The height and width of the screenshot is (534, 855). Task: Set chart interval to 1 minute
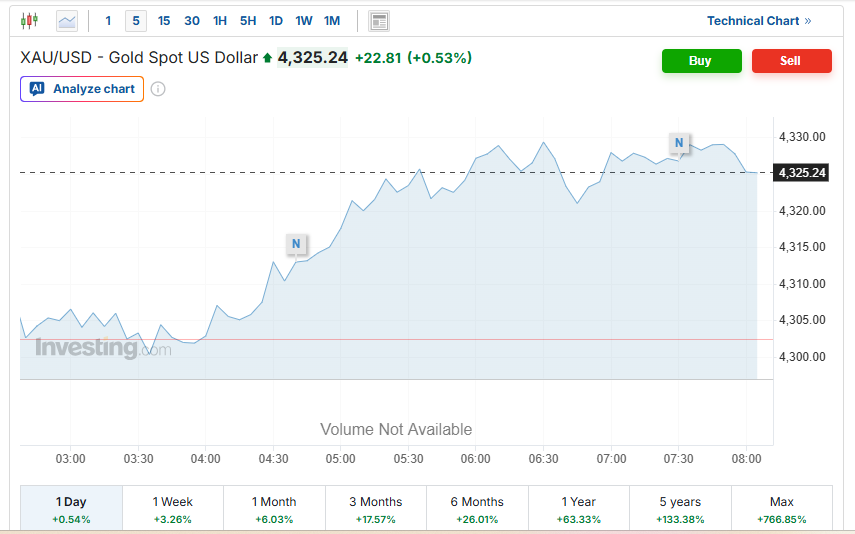pyautogui.click(x=108, y=21)
